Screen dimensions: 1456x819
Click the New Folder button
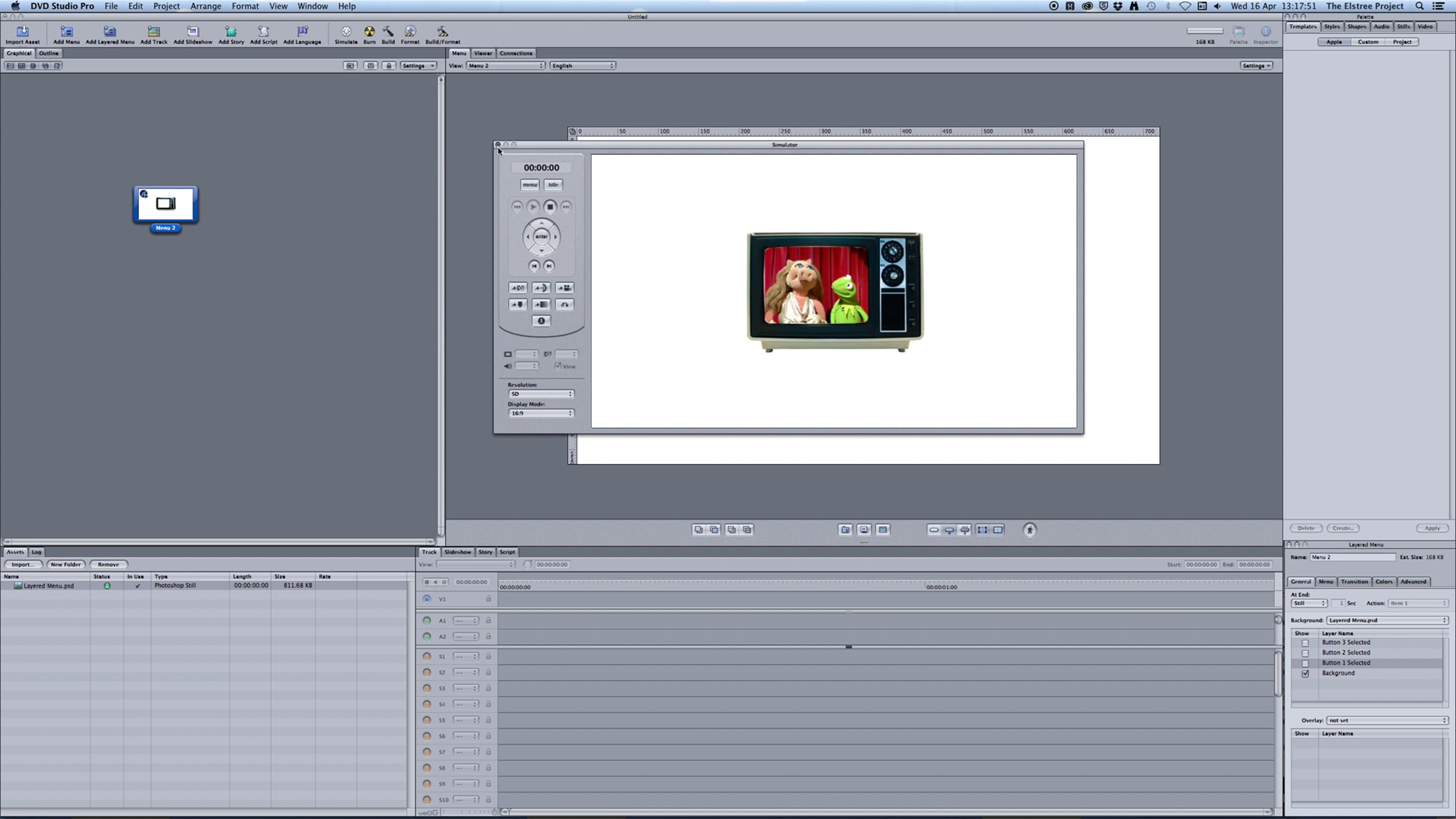click(x=66, y=564)
